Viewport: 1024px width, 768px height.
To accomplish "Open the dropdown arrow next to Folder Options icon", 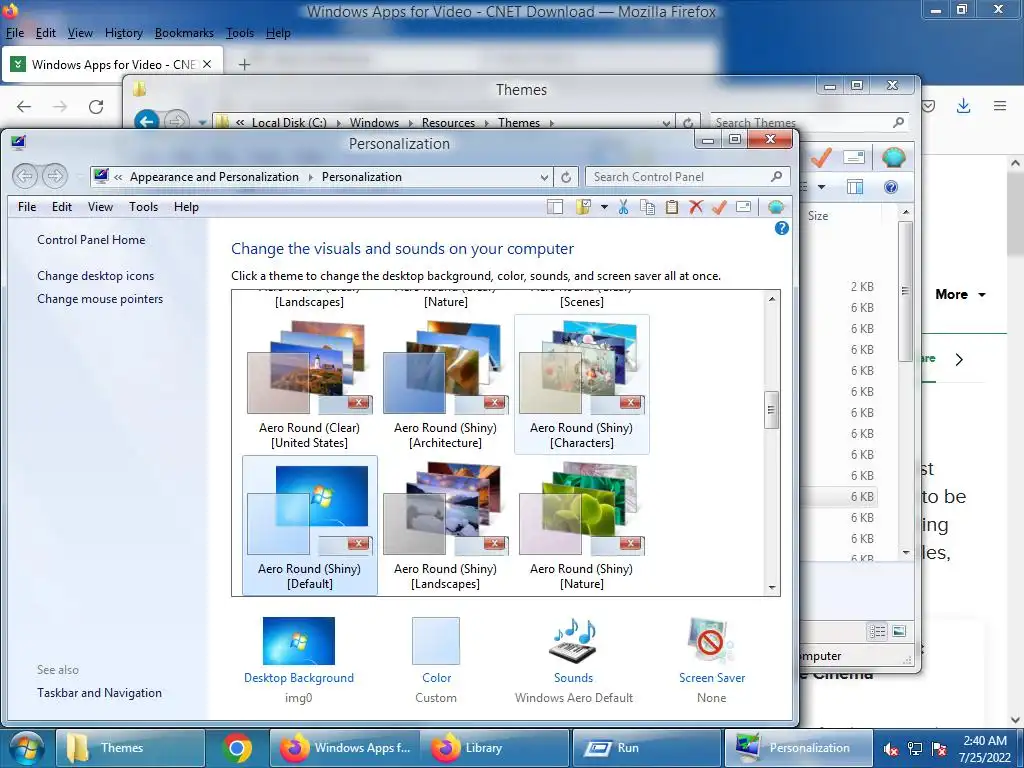I will tap(604, 207).
